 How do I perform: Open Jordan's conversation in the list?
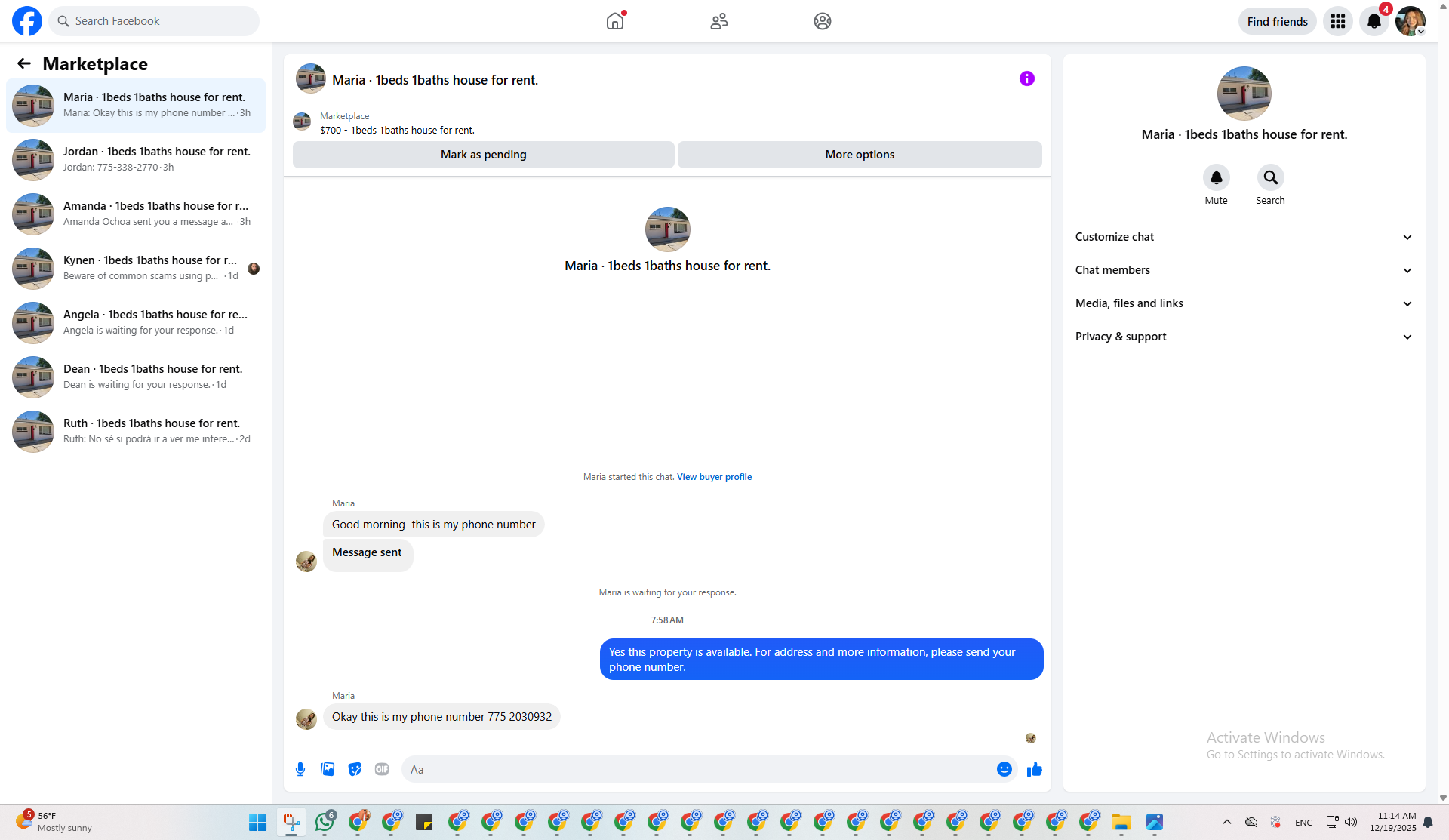pyautogui.click(x=136, y=160)
